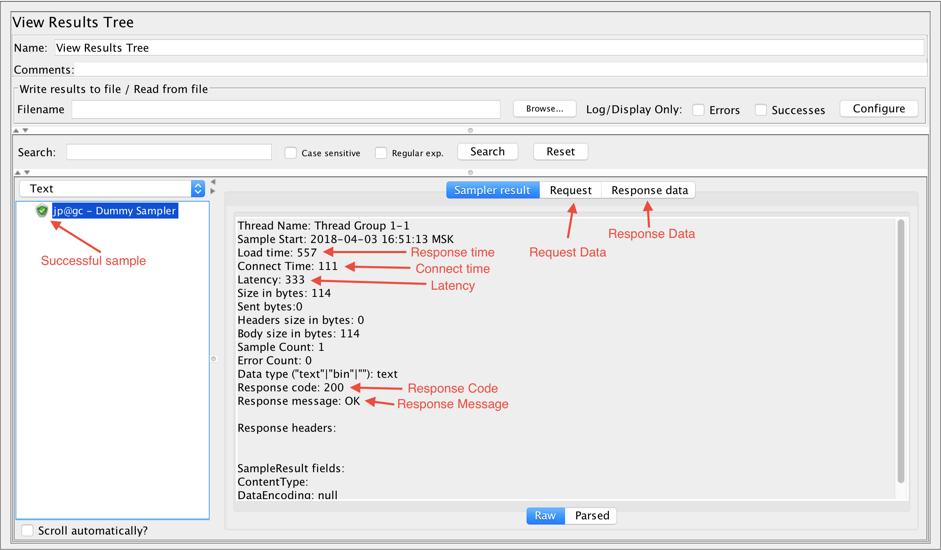Screen dimensions: 941x550
Task: Click the 'SampleResult fields:' line
Action: [x=291, y=468]
